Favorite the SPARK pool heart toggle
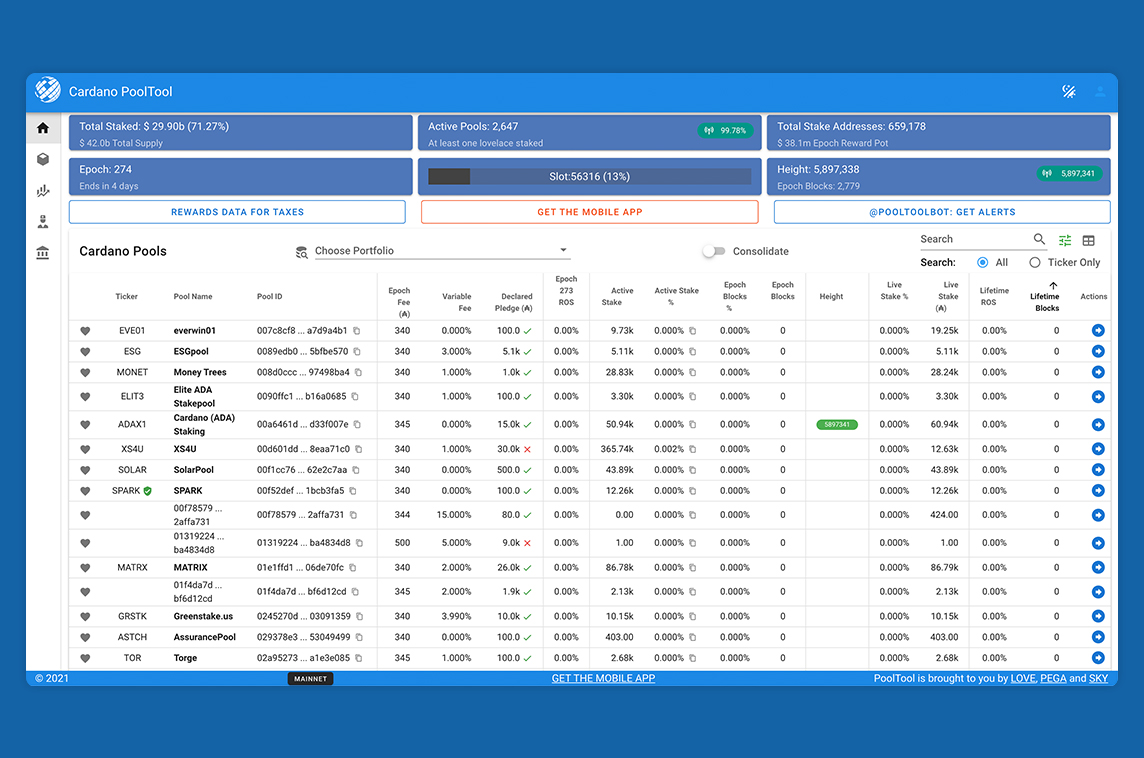Image resolution: width=1144 pixels, height=758 pixels. tap(85, 491)
